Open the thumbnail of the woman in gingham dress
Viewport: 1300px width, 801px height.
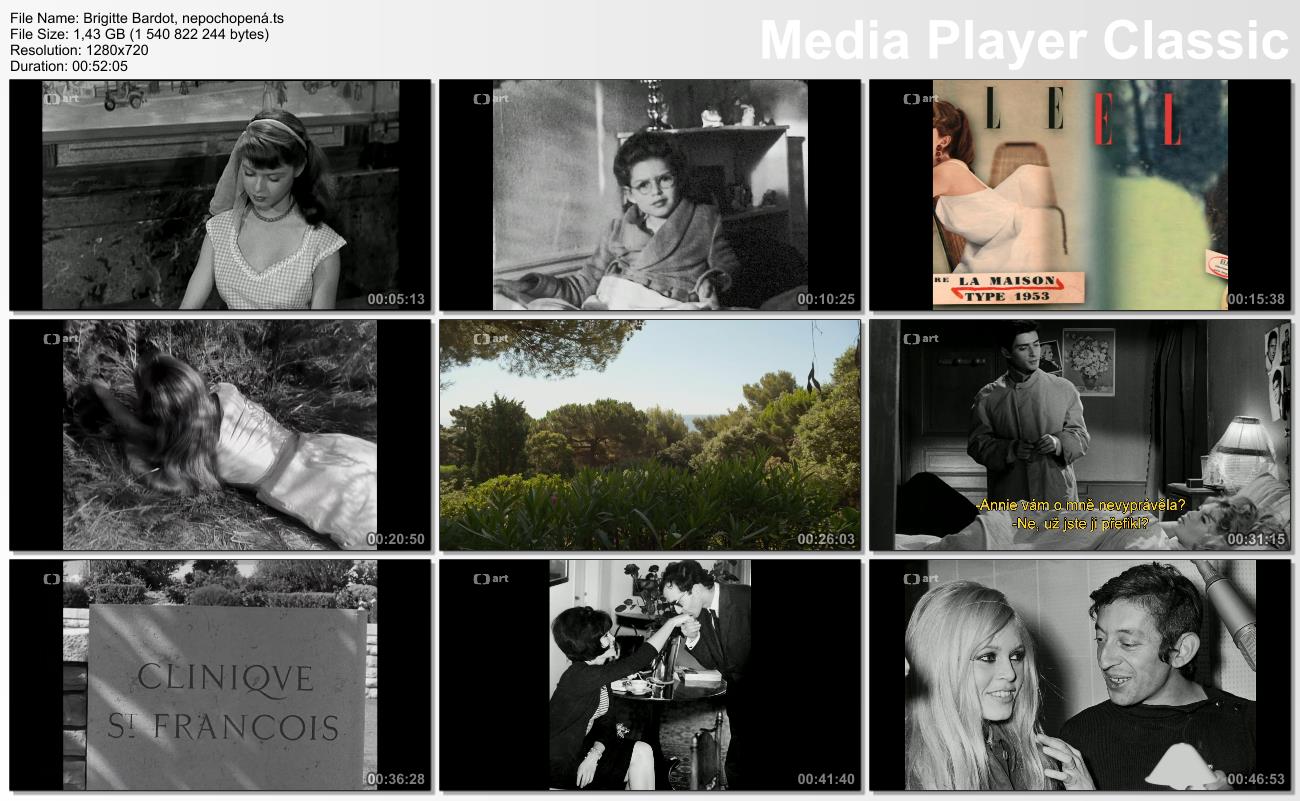220,195
